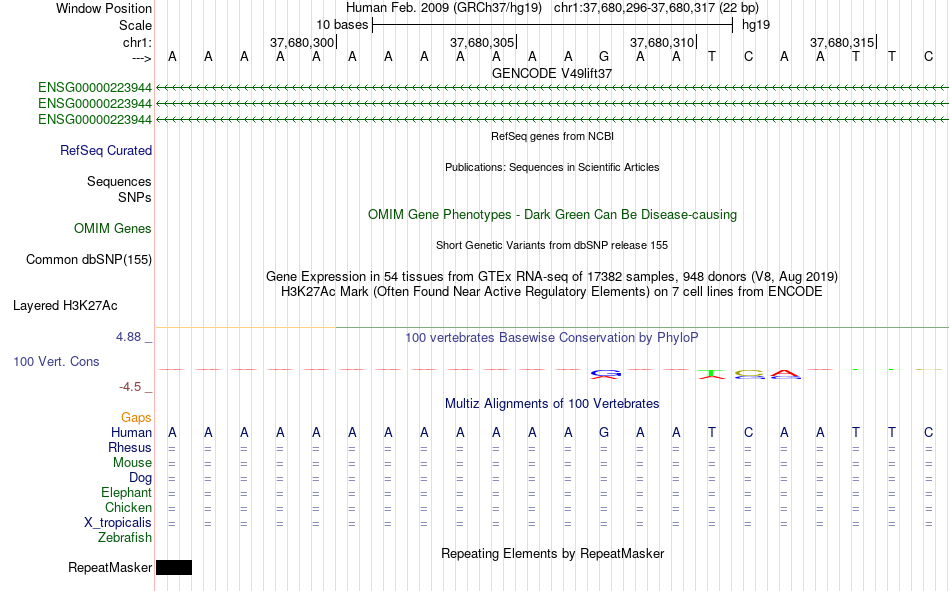The image size is (950, 591).
Task: Click the bottom ENSG00000223944 transcript label
Action: tap(95, 119)
